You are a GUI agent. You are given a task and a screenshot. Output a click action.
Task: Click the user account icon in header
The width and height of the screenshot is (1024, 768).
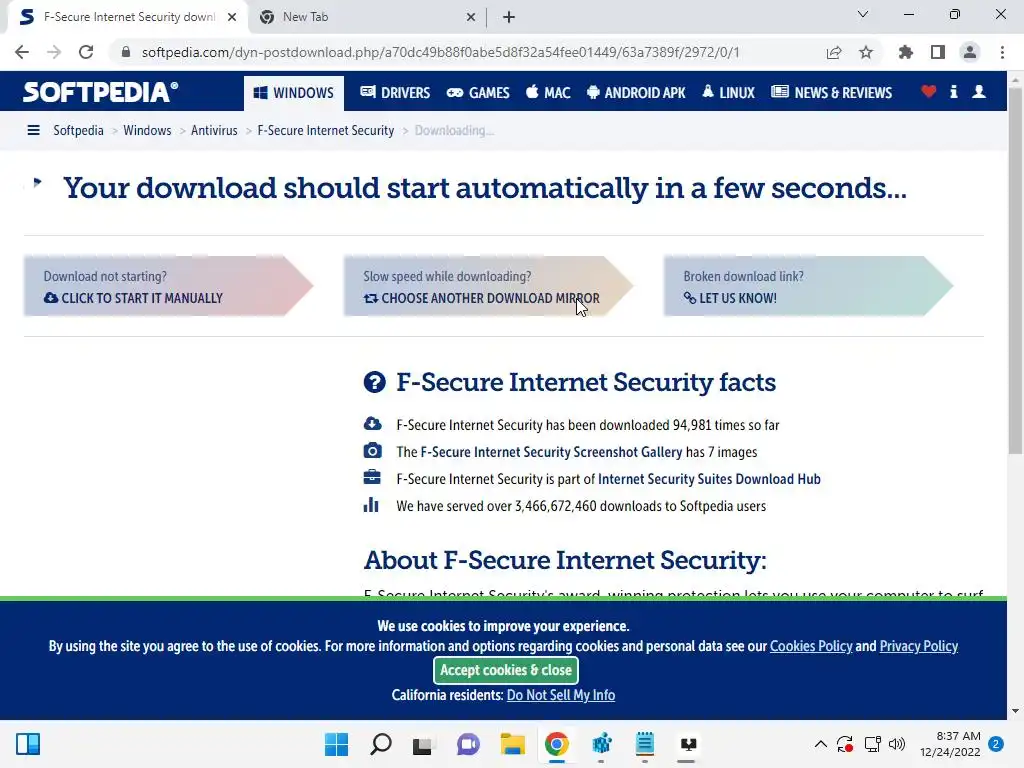pos(979,92)
